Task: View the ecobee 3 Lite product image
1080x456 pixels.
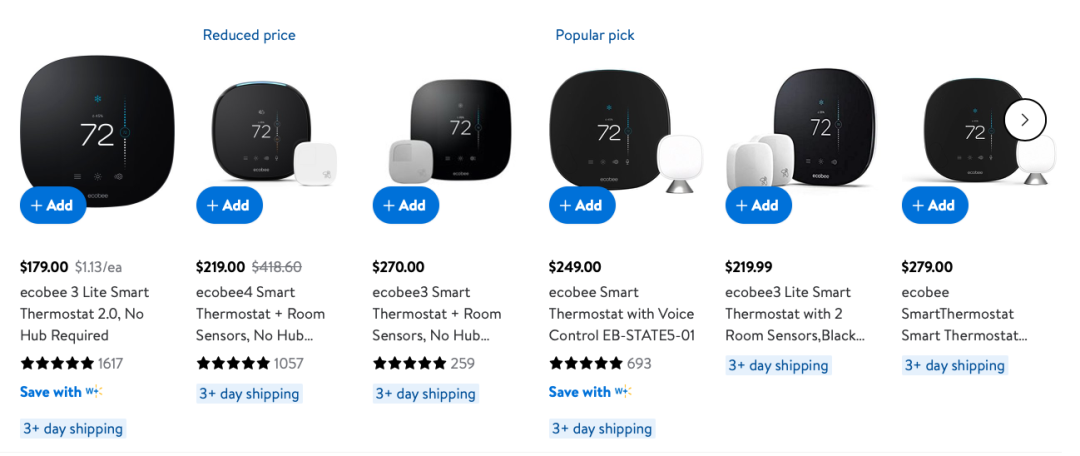Action: (x=97, y=131)
